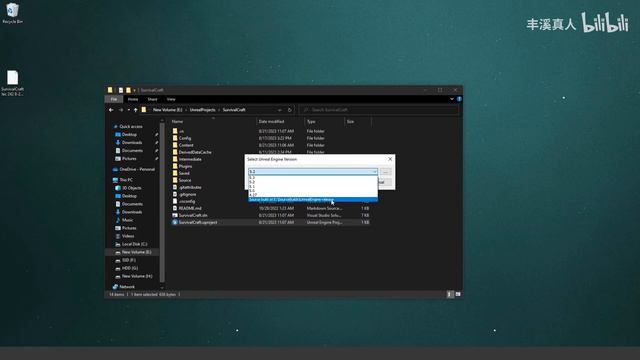The width and height of the screenshot is (640, 360).
Task: Jump to UnrealProjects in the address breadcrumb
Action: pyautogui.click(x=202, y=110)
